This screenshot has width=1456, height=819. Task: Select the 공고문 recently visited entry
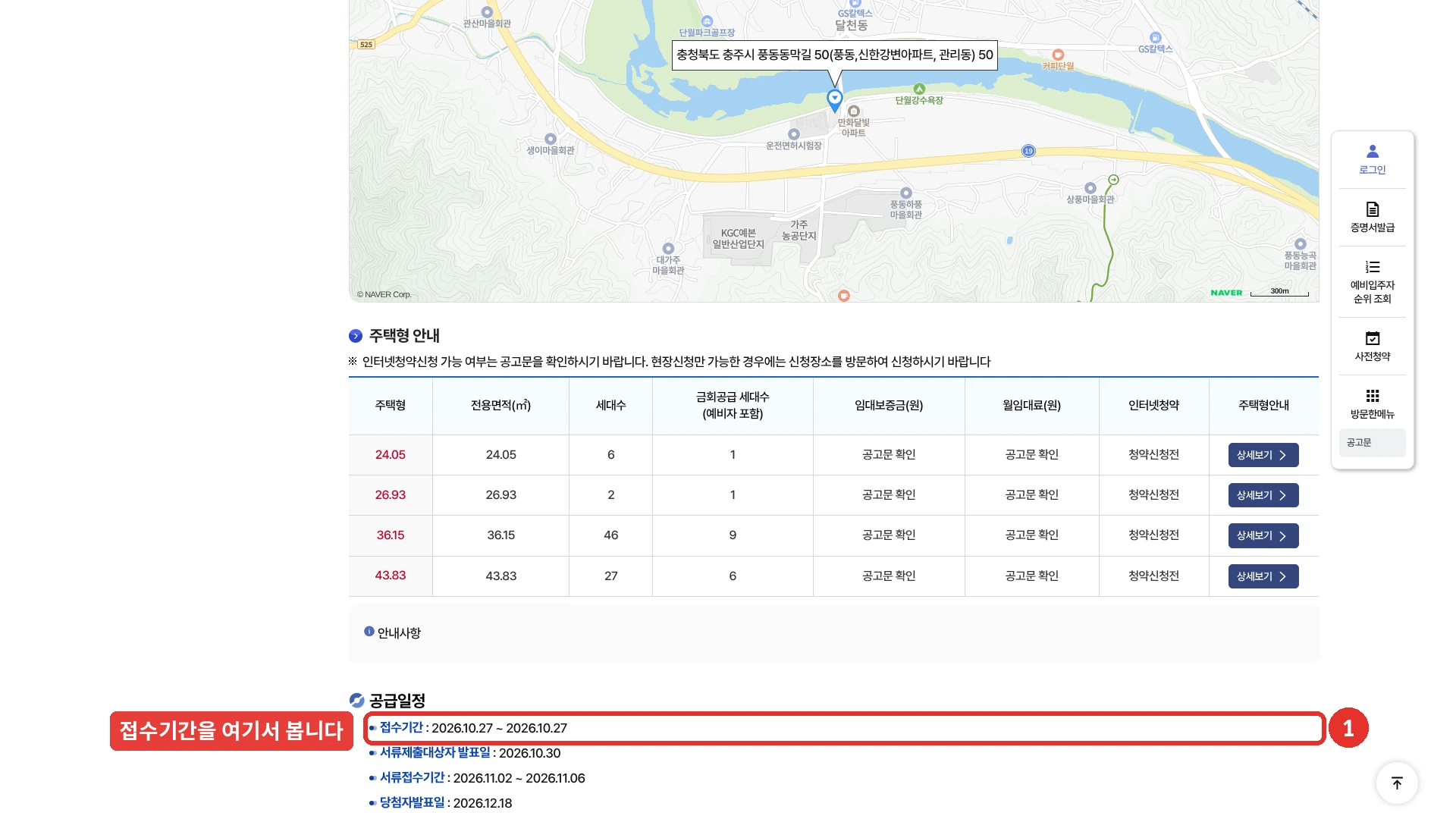point(1372,443)
